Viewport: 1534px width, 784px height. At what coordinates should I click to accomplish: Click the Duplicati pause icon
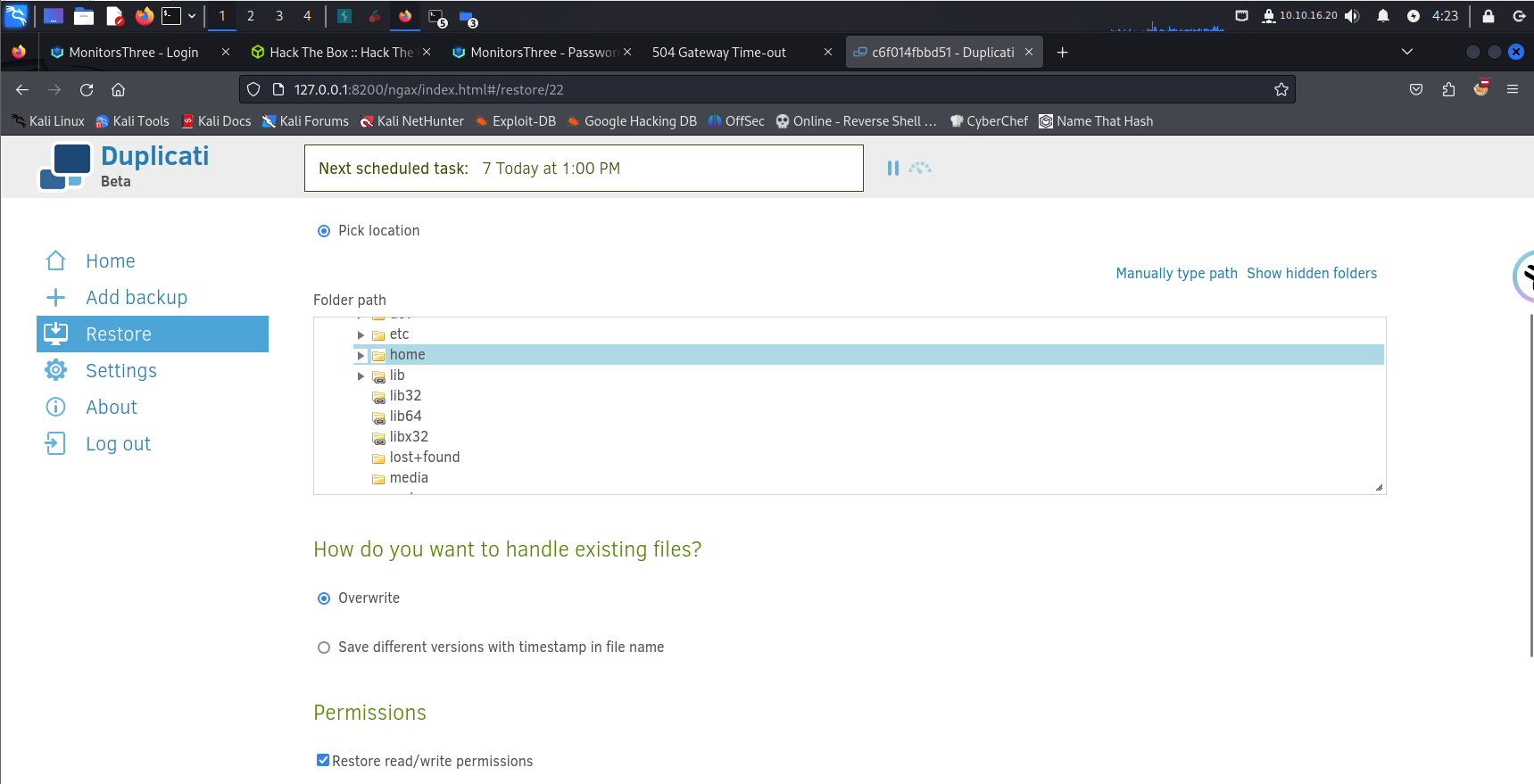click(x=892, y=168)
